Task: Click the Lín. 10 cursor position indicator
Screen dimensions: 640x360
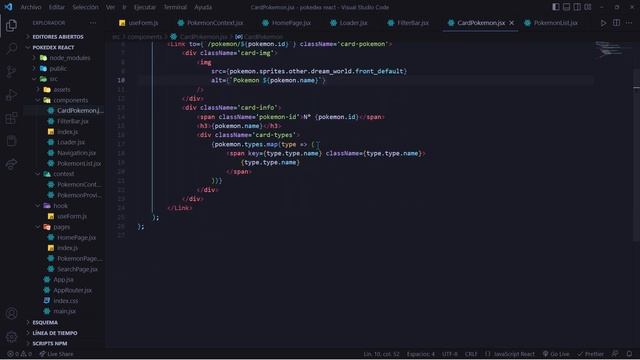Action: [x=382, y=354]
